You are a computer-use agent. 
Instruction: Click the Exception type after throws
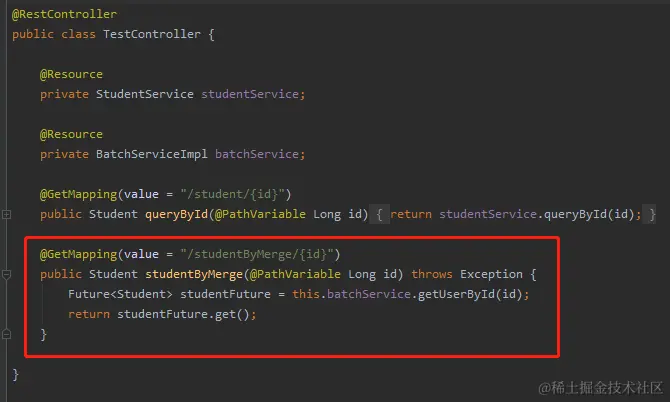[x=491, y=274]
